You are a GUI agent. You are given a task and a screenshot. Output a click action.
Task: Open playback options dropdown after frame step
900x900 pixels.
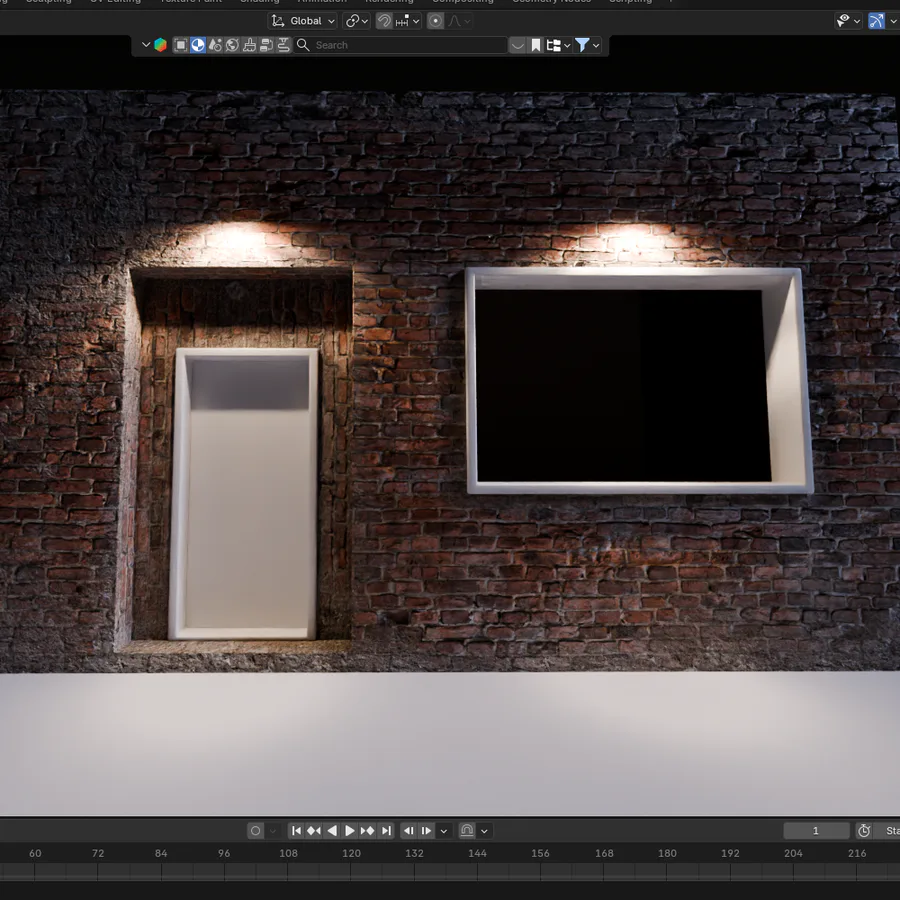[x=444, y=831]
